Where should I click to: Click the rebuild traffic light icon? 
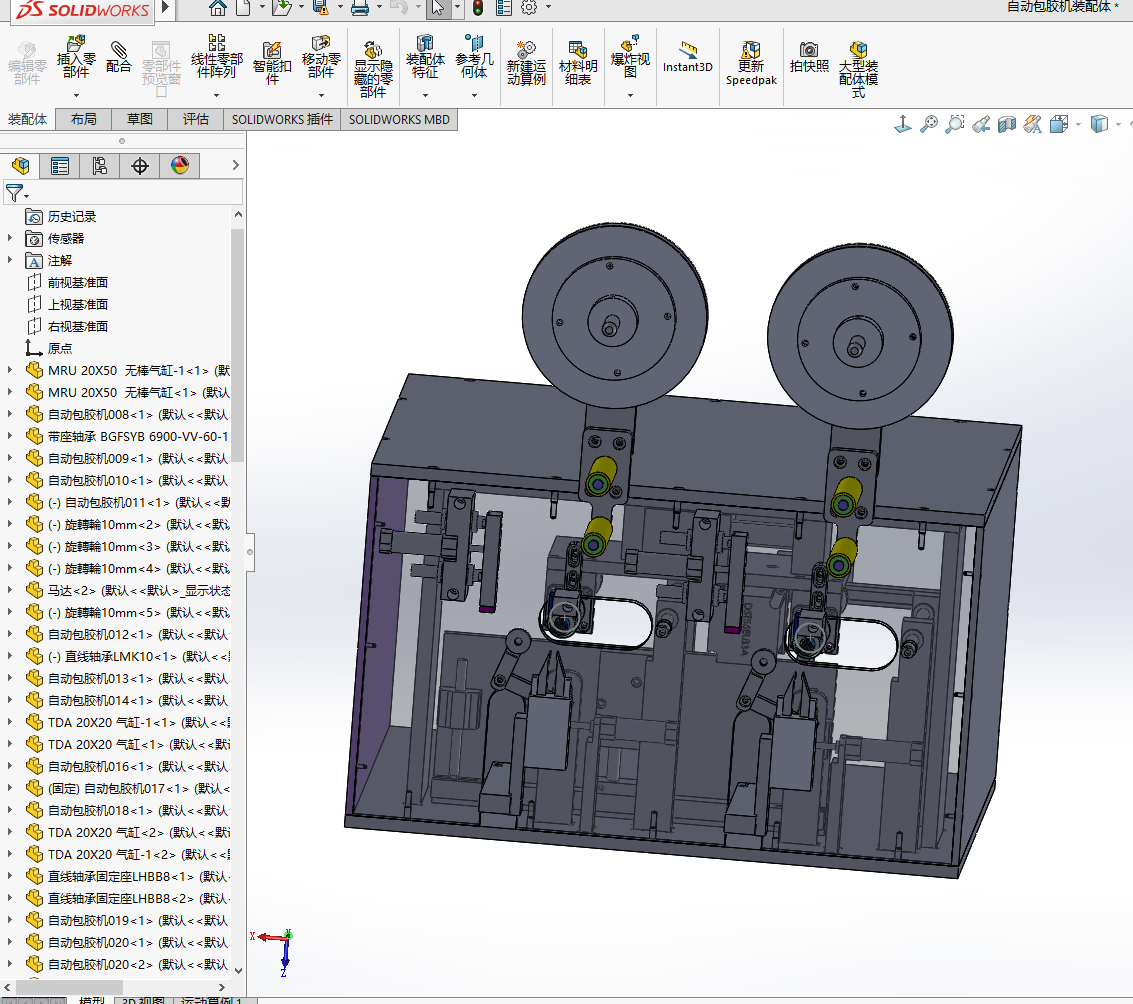[478, 8]
